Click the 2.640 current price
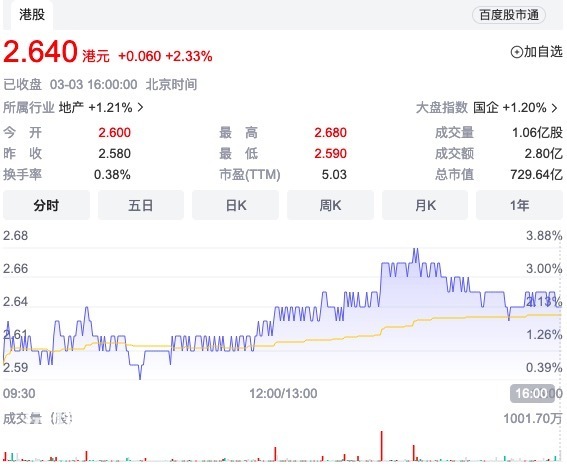Viewport: 567px width, 471px height. [x=40, y=51]
